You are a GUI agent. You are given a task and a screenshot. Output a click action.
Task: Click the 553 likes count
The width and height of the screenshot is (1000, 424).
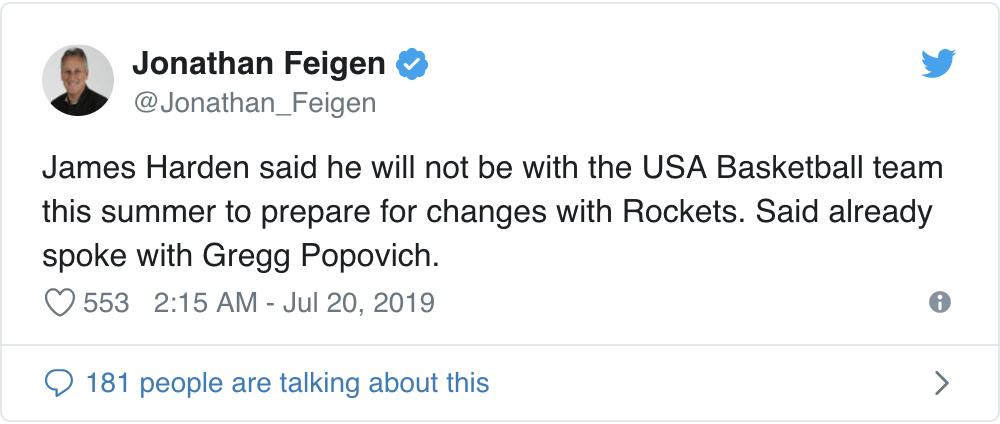pyautogui.click(x=106, y=303)
